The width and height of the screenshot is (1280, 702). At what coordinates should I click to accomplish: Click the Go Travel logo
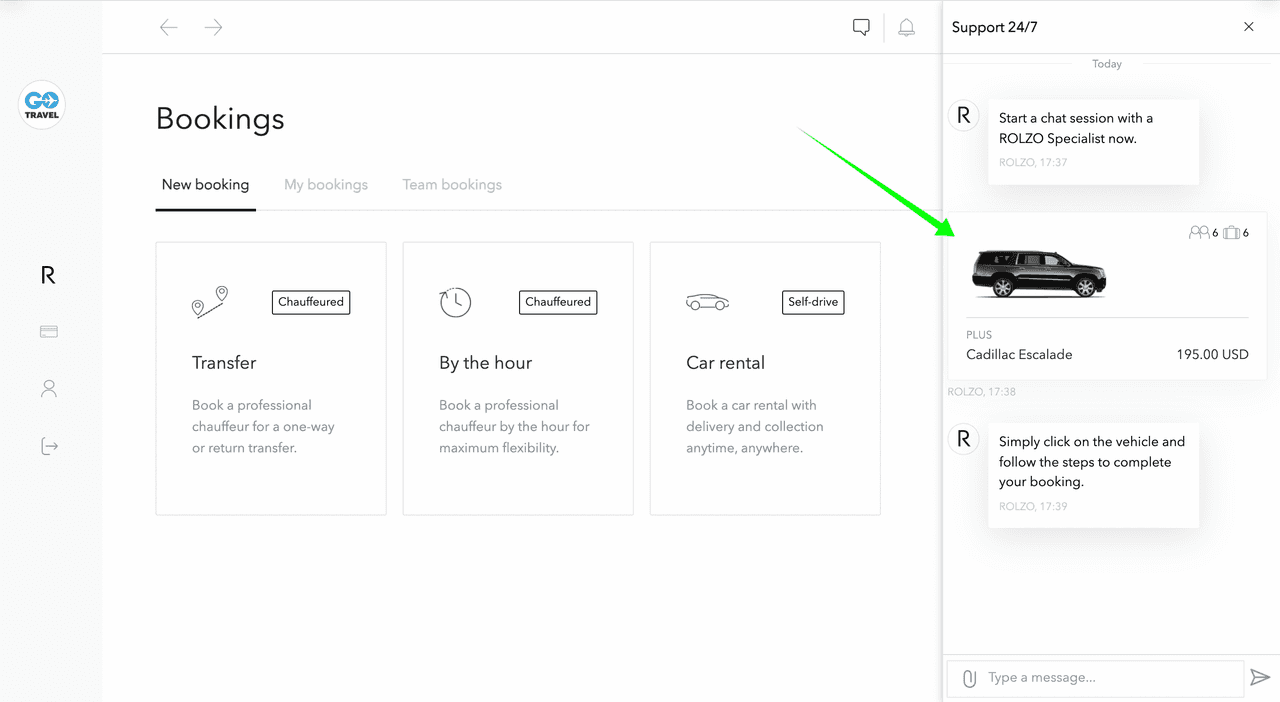(42, 105)
